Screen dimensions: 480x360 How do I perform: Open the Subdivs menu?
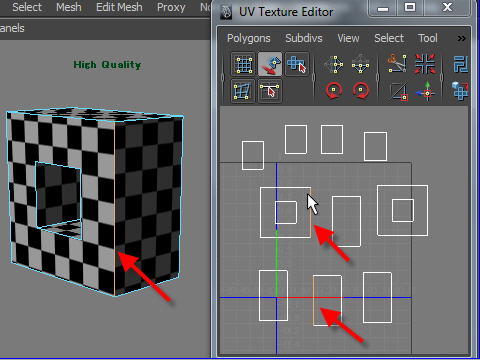(x=304, y=38)
